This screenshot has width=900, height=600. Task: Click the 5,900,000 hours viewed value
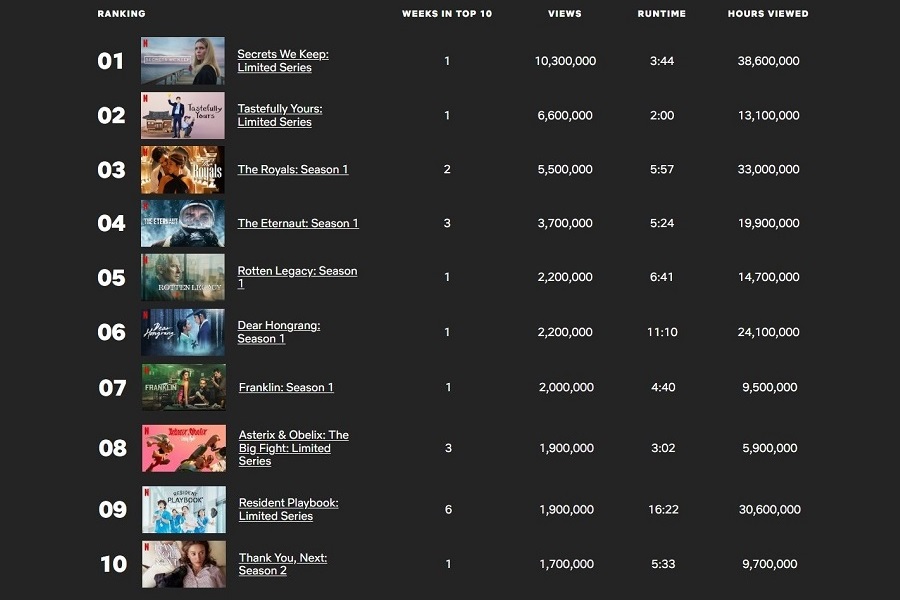[x=770, y=448]
